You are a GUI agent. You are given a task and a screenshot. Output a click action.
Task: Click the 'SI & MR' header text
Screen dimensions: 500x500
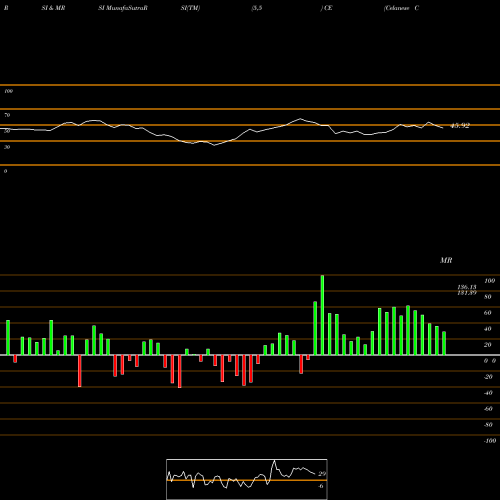53,8
